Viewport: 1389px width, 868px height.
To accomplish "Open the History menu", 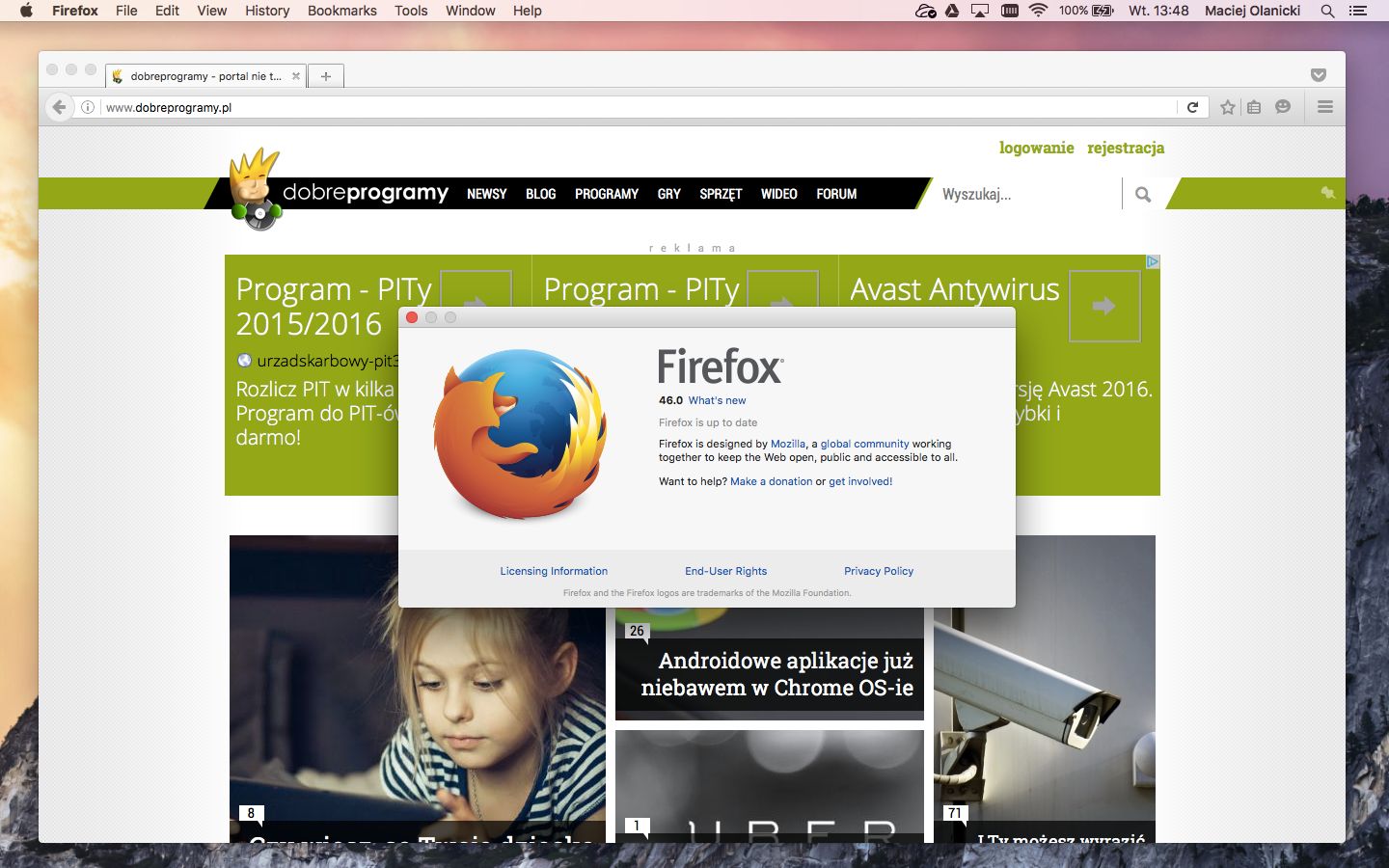I will tap(267, 11).
